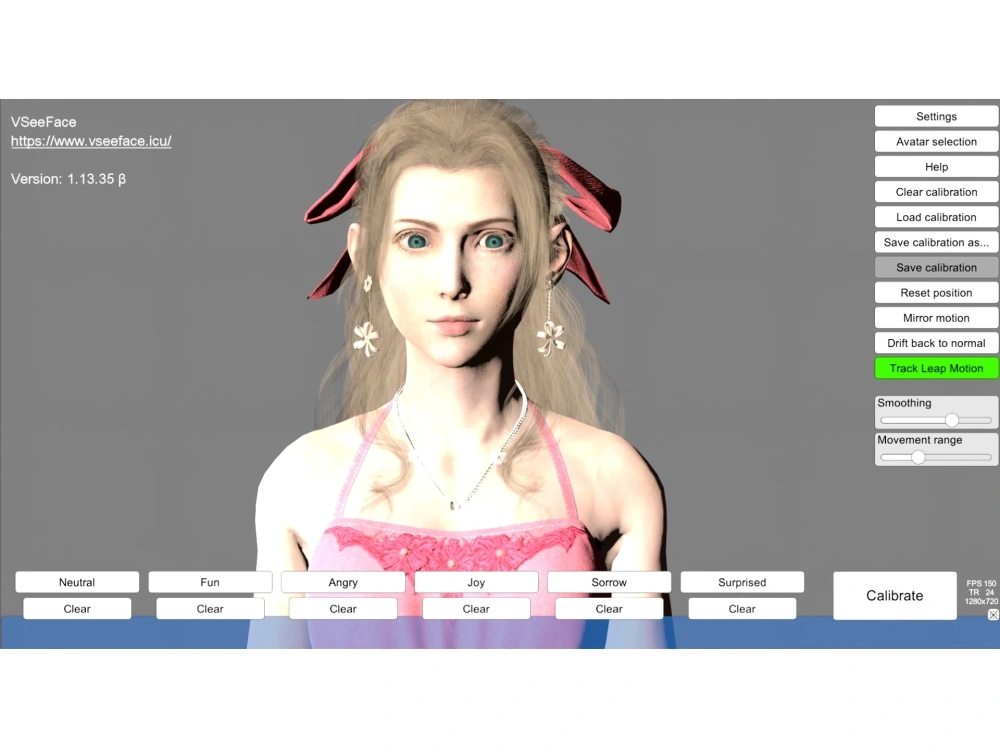Trigger the Sorrow expression
Image resolution: width=1000 pixels, height=750 pixels.
[x=609, y=582]
